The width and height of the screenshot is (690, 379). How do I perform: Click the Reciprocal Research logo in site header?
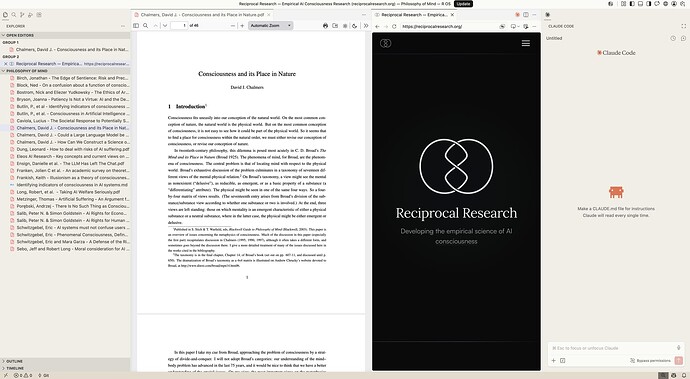pos(385,43)
